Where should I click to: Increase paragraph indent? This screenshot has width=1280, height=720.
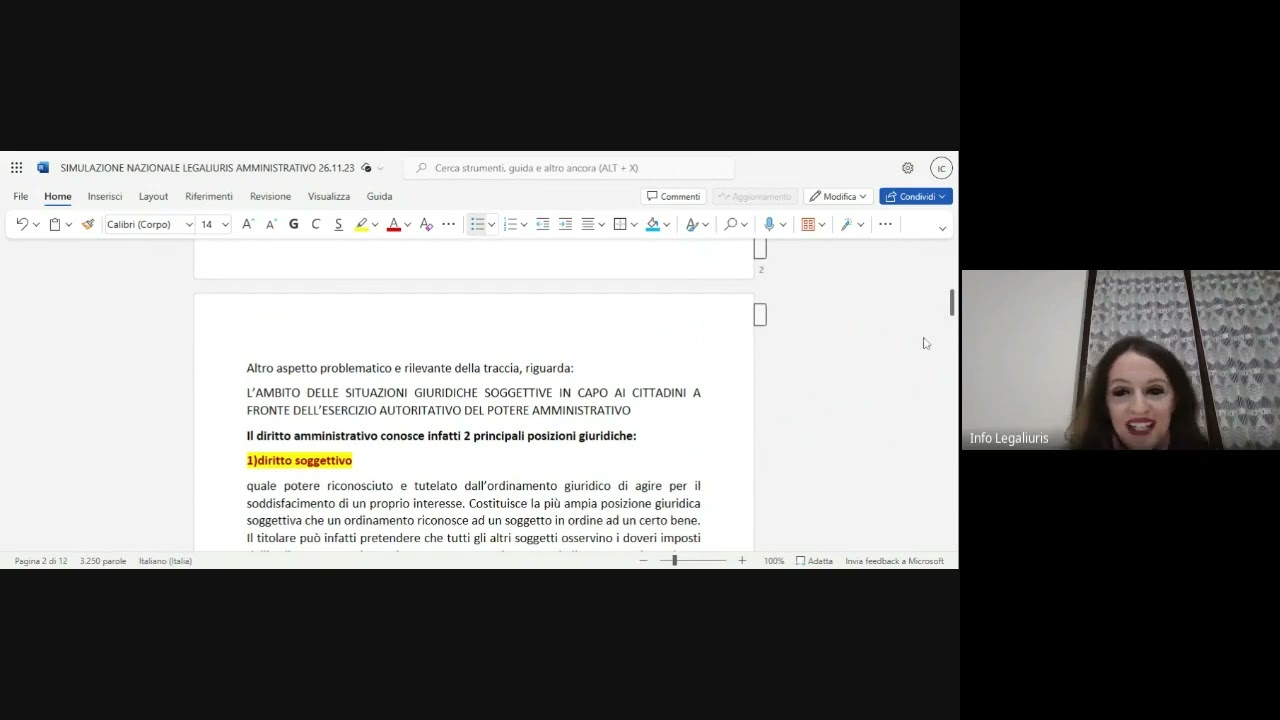565,224
